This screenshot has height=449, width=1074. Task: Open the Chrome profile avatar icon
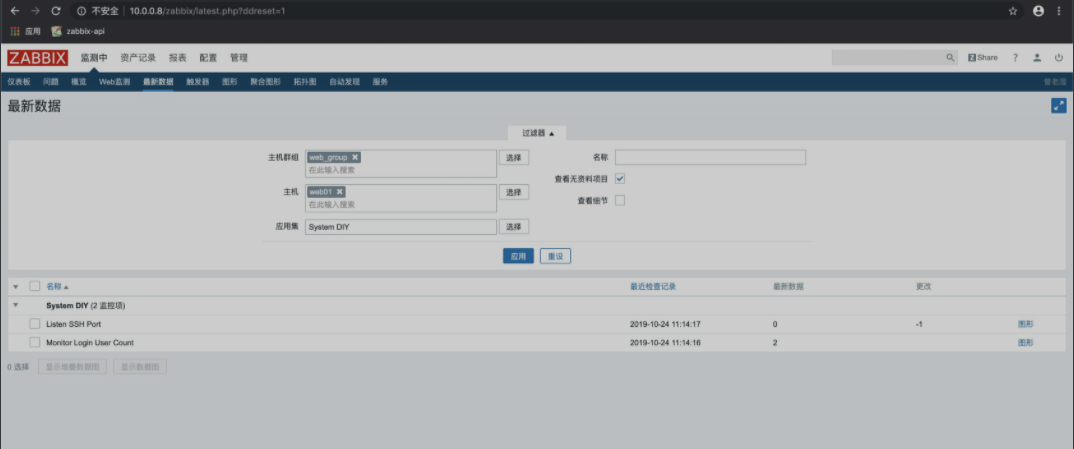pyautogui.click(x=1038, y=11)
